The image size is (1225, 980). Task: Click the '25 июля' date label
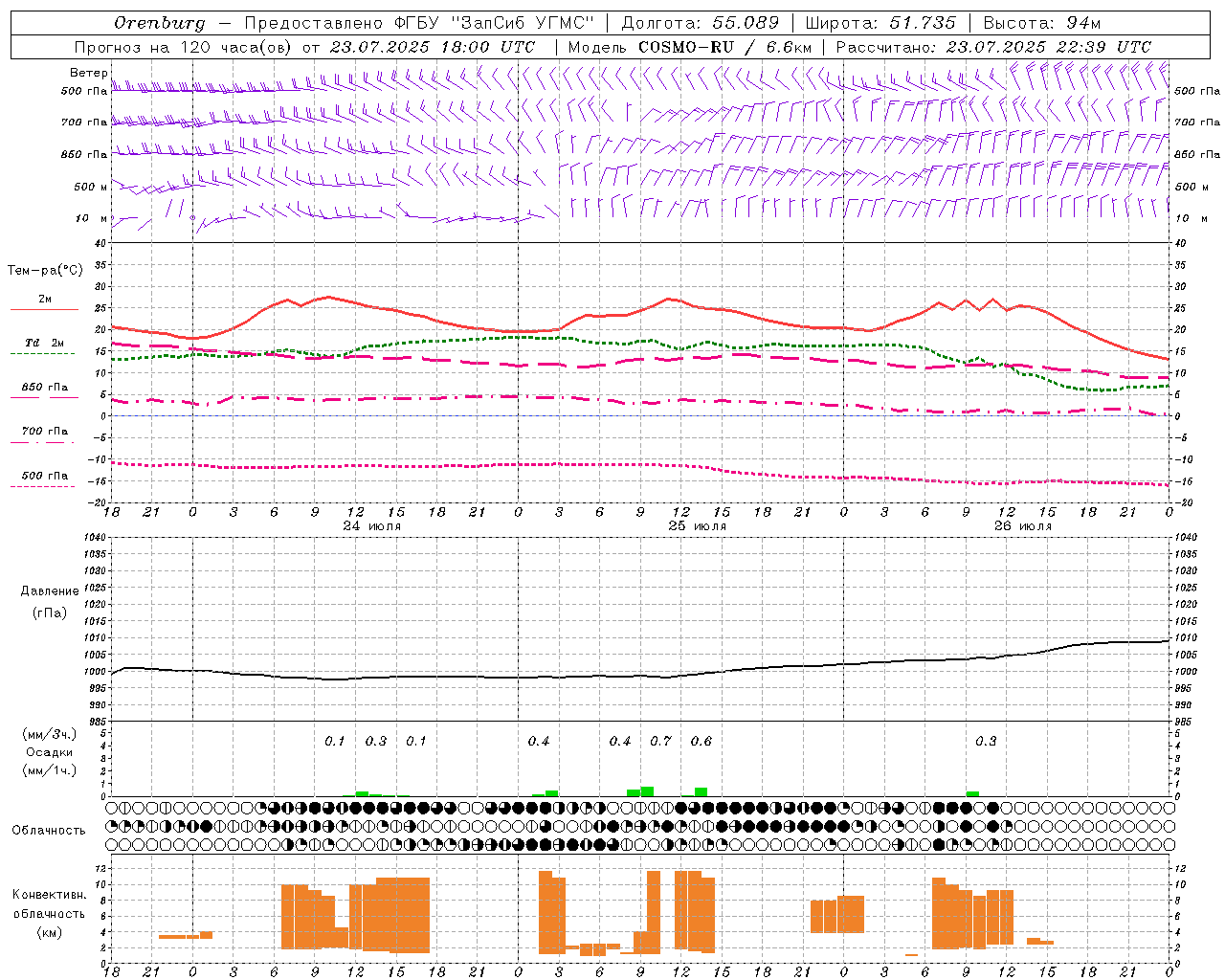point(698,526)
